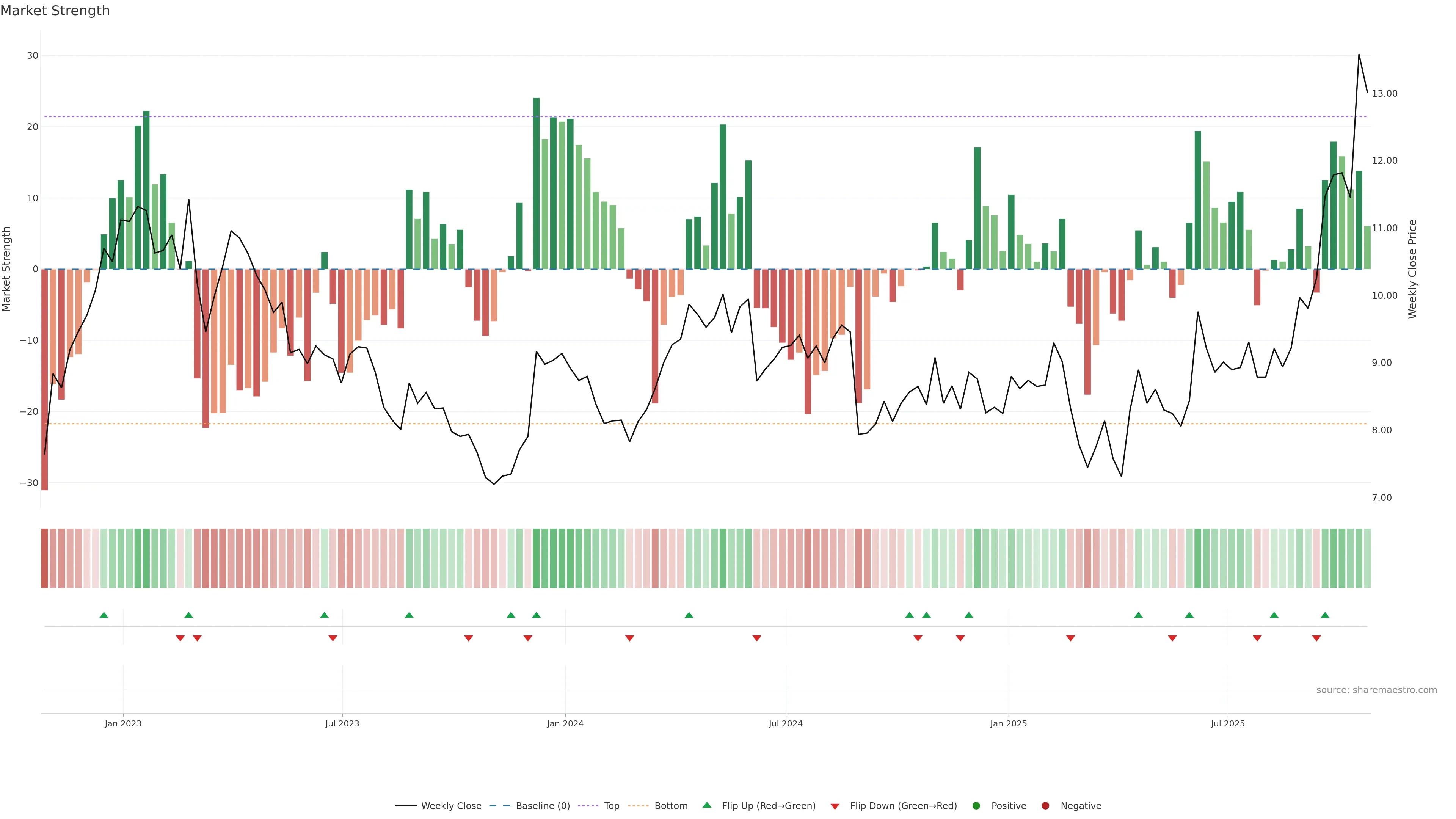Click the first red flip-down triangle marker
1456x819 pixels.
(180, 638)
